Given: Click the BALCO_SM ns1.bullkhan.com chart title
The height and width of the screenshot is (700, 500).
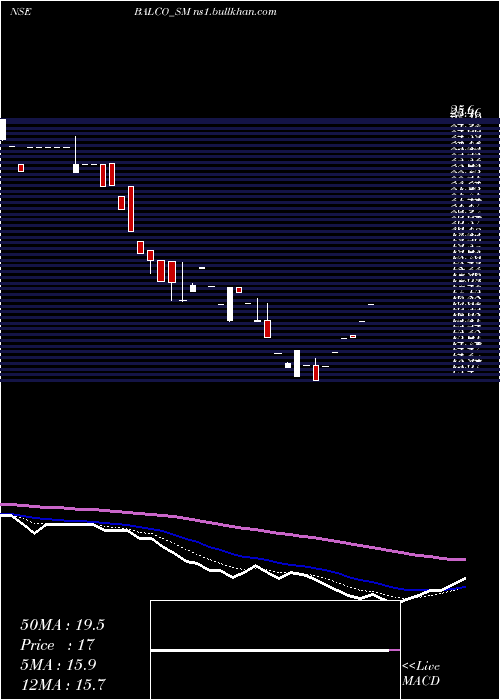Looking at the screenshot, I should 205,12.
